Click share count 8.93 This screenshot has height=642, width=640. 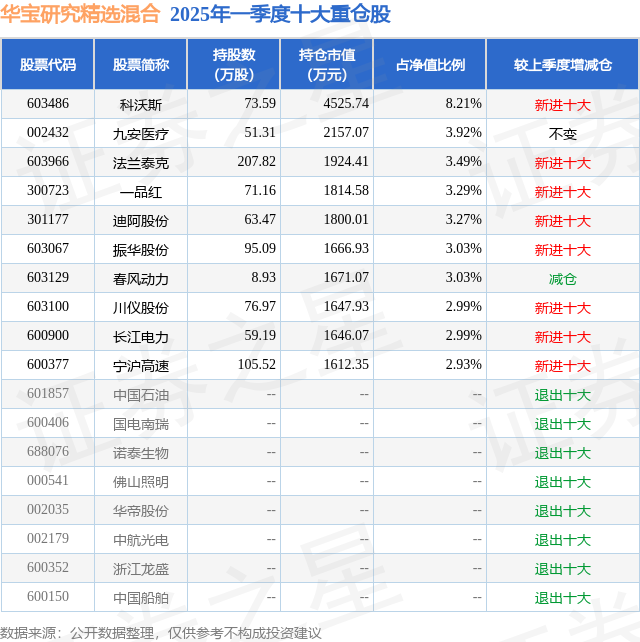263,278
